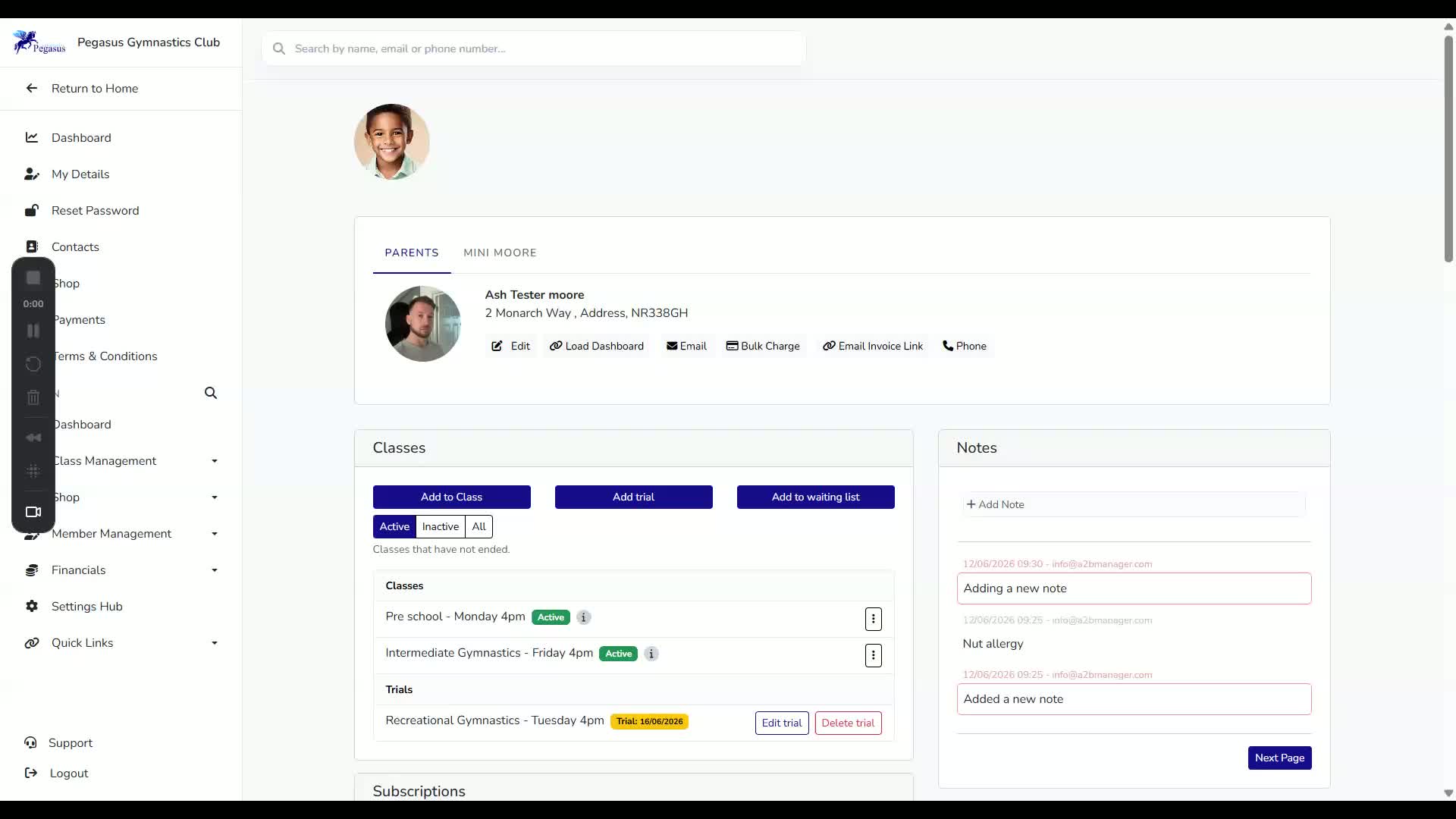Expand the Quick Links dropdown arrow

215,643
